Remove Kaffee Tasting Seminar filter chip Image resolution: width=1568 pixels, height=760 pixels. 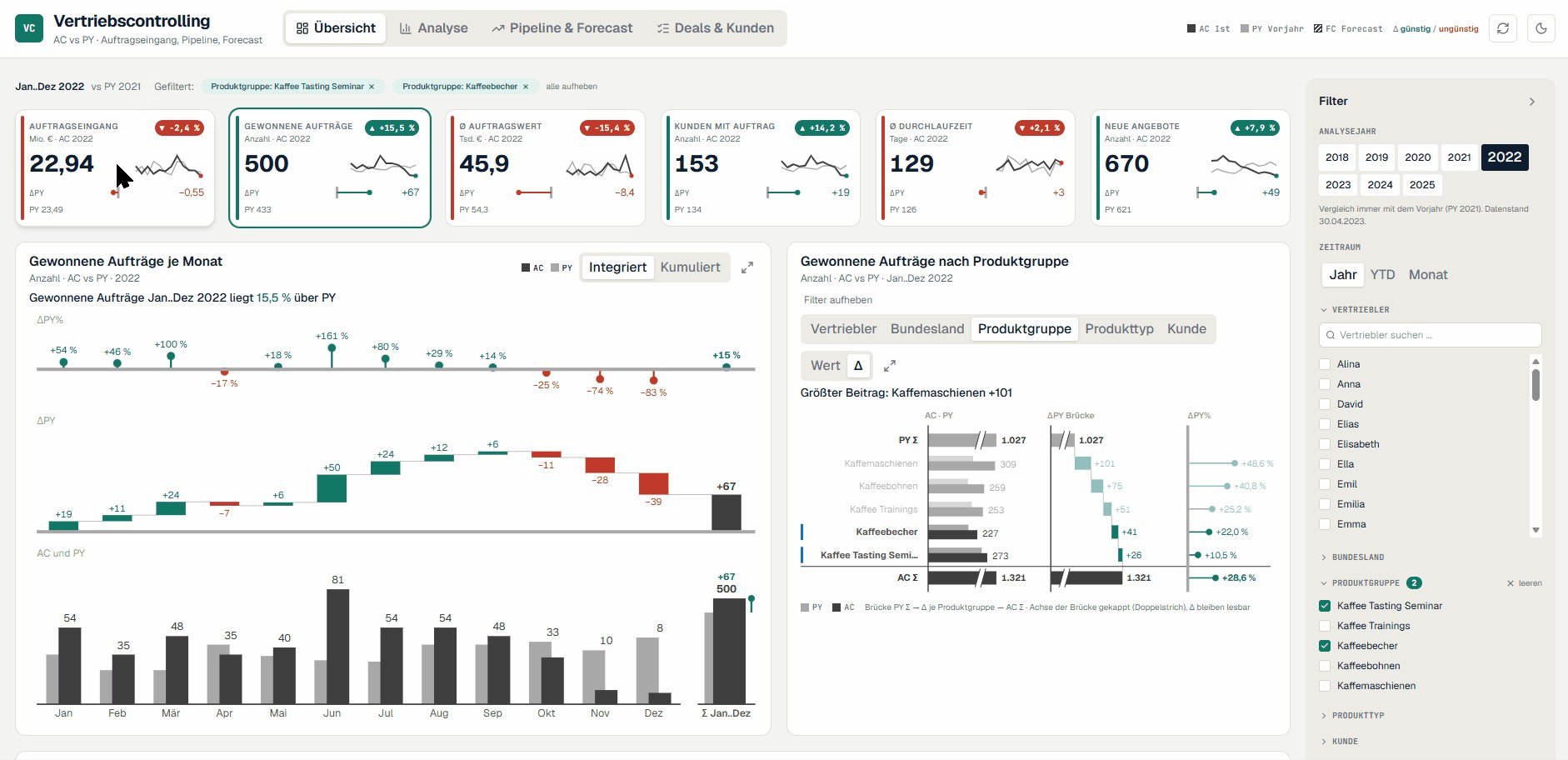[372, 87]
